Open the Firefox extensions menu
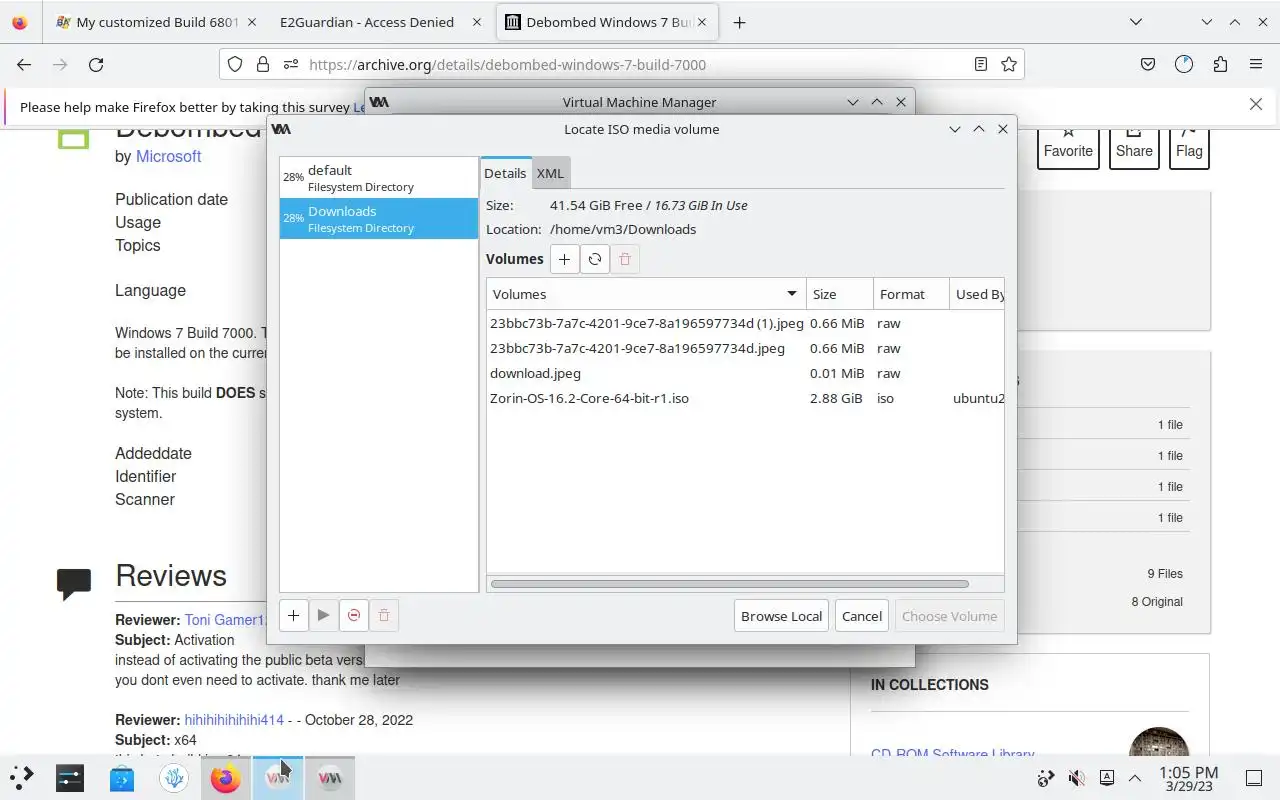 click(x=1220, y=64)
